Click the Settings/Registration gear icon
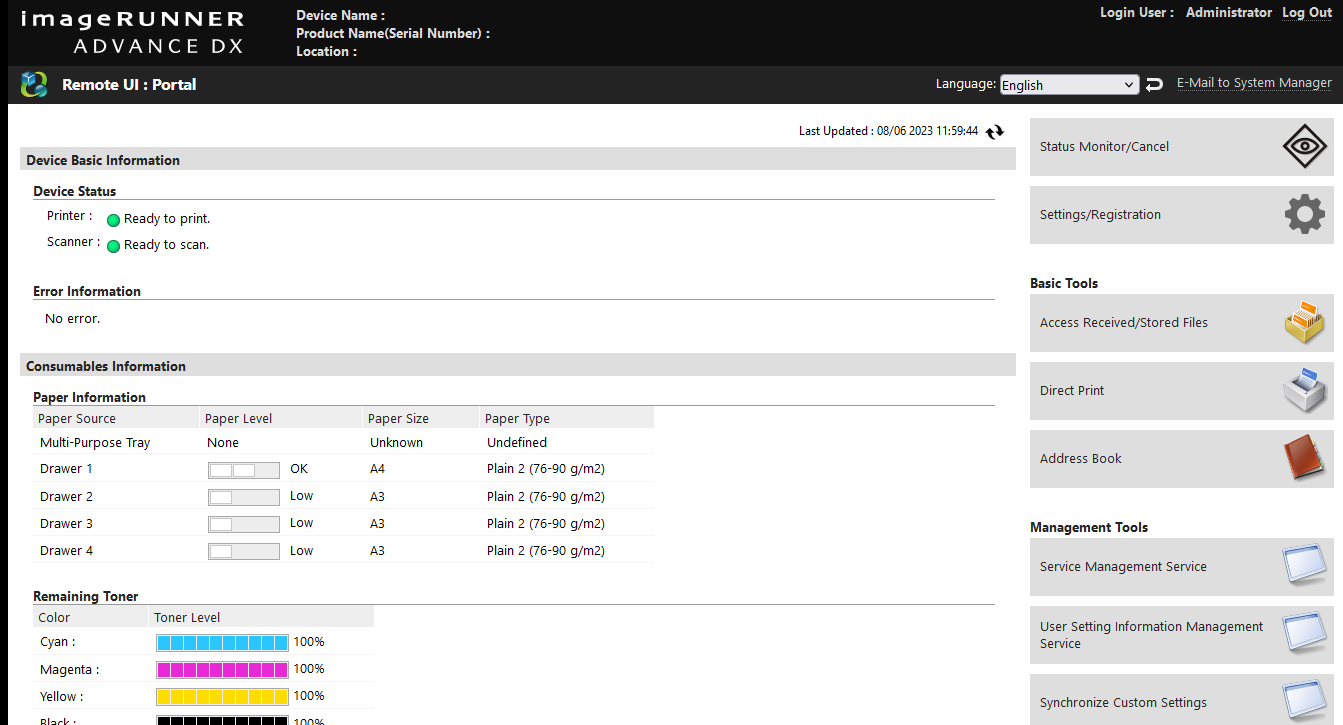The image size is (1343, 725). (x=1304, y=214)
